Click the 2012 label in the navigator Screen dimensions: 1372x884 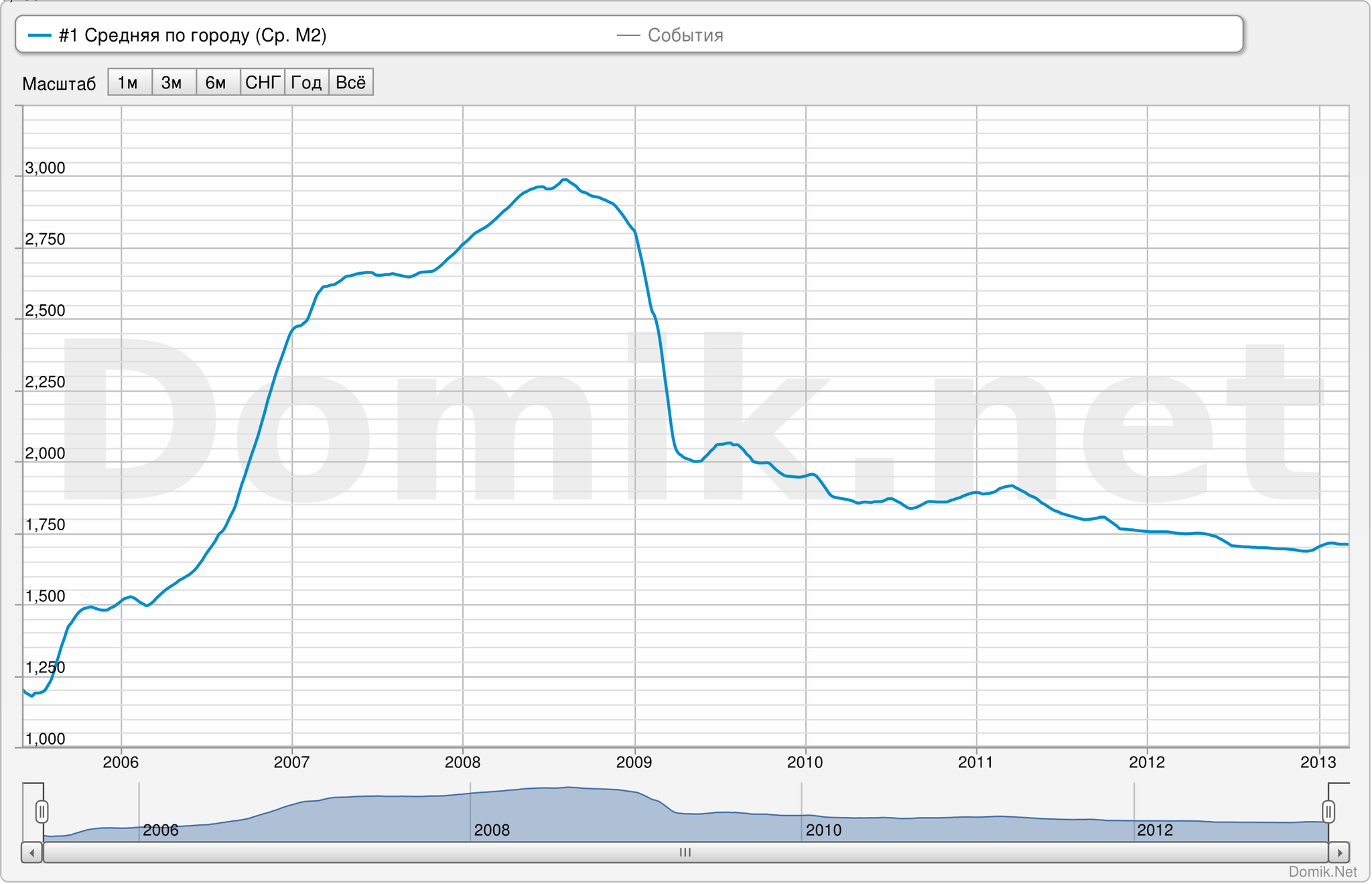pyautogui.click(x=1155, y=830)
